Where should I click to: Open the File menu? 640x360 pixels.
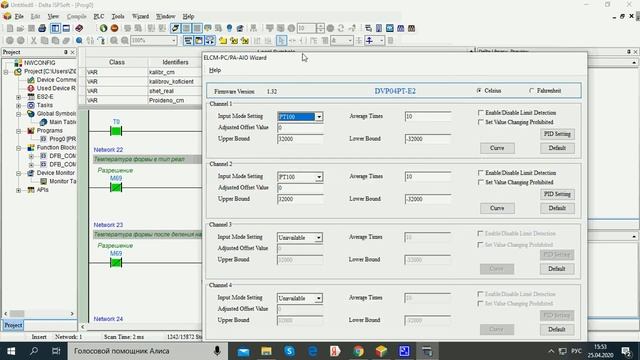19,16
